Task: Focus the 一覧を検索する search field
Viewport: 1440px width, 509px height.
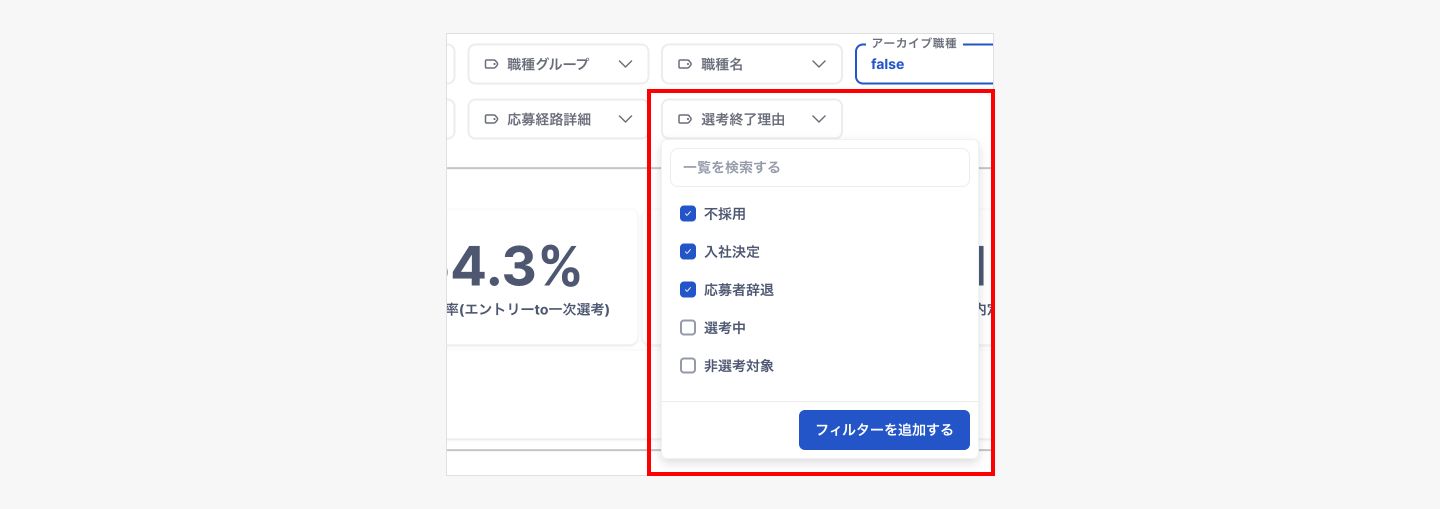Action: tap(820, 168)
